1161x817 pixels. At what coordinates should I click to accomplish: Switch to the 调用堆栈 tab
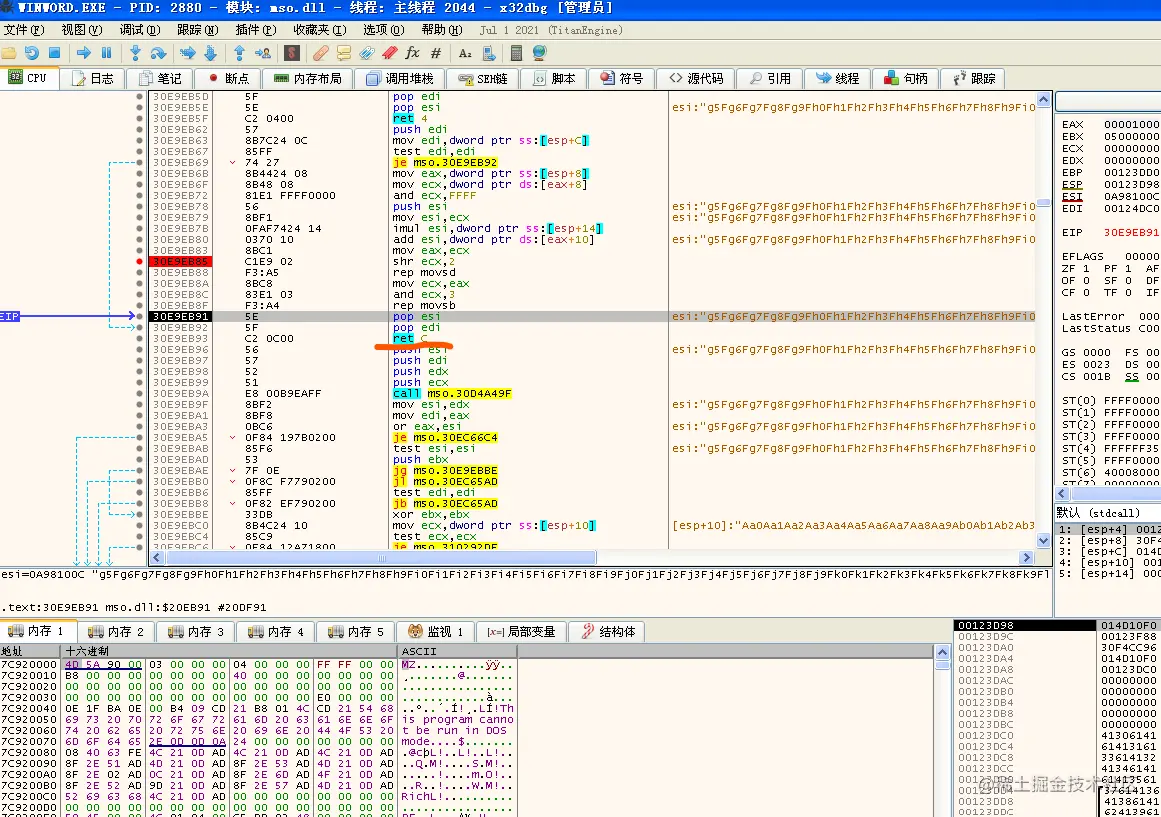(x=399, y=79)
